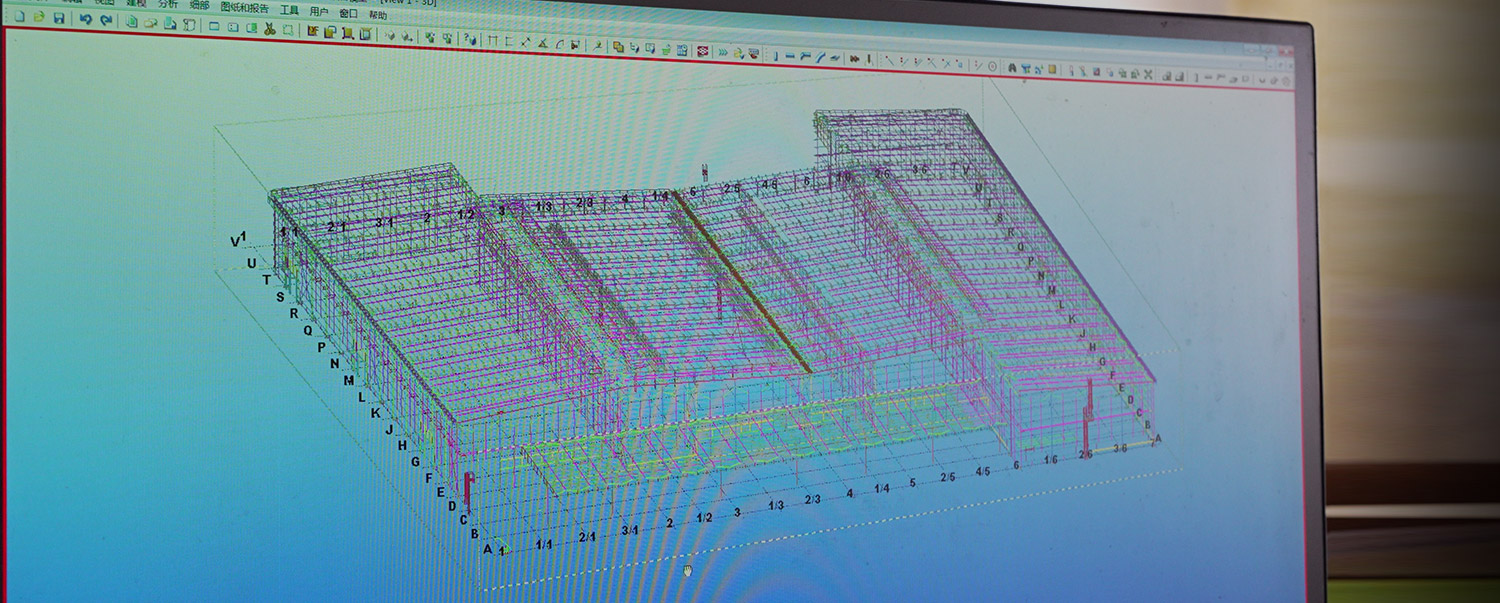Activate the create beam tool icon
1500x603 pixels.
click(789, 57)
